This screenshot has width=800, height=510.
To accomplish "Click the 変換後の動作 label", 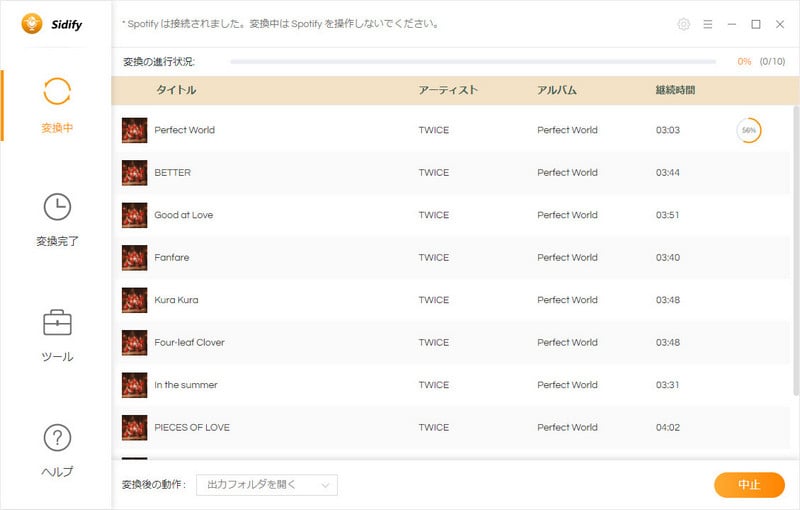I will [154, 484].
